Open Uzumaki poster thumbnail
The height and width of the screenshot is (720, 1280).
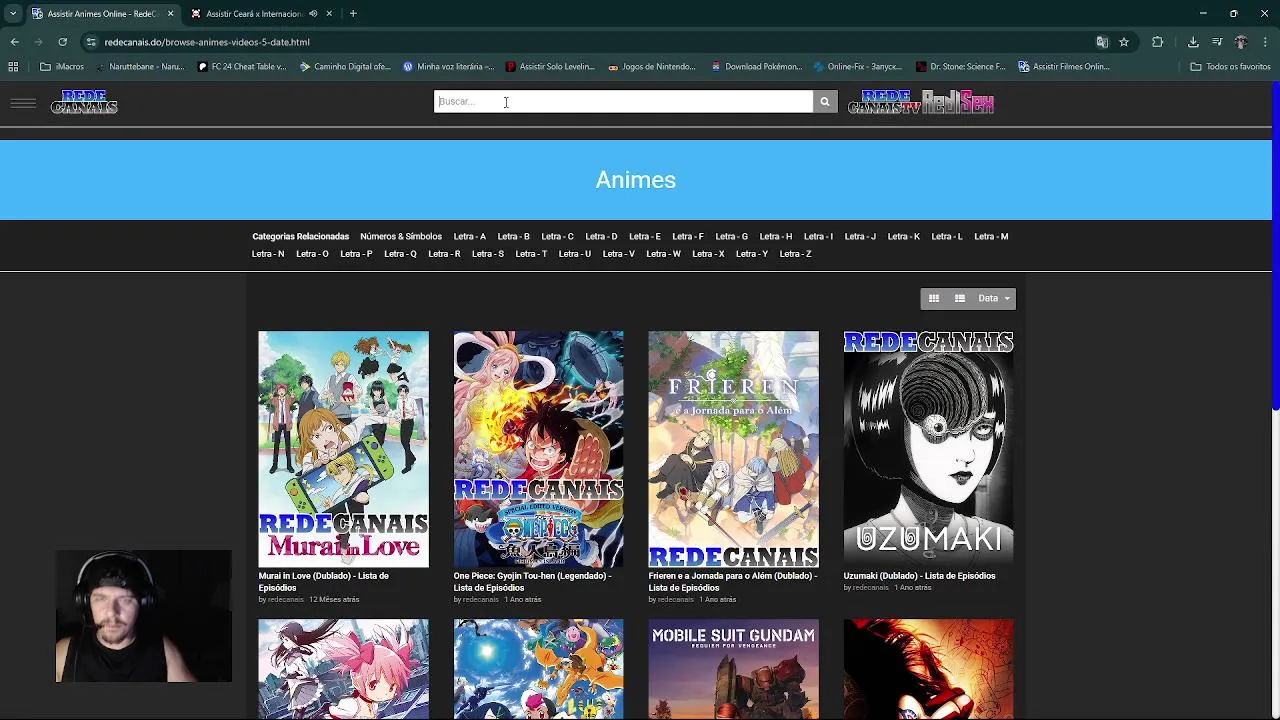click(928, 449)
